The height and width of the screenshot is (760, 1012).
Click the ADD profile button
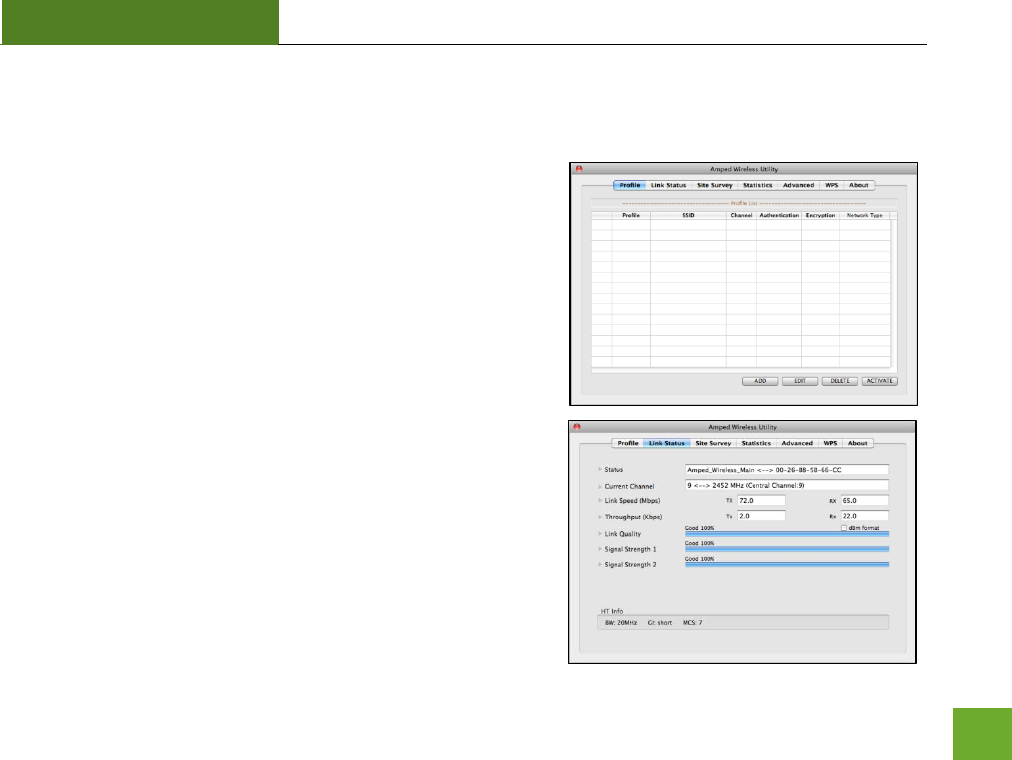tap(760, 381)
